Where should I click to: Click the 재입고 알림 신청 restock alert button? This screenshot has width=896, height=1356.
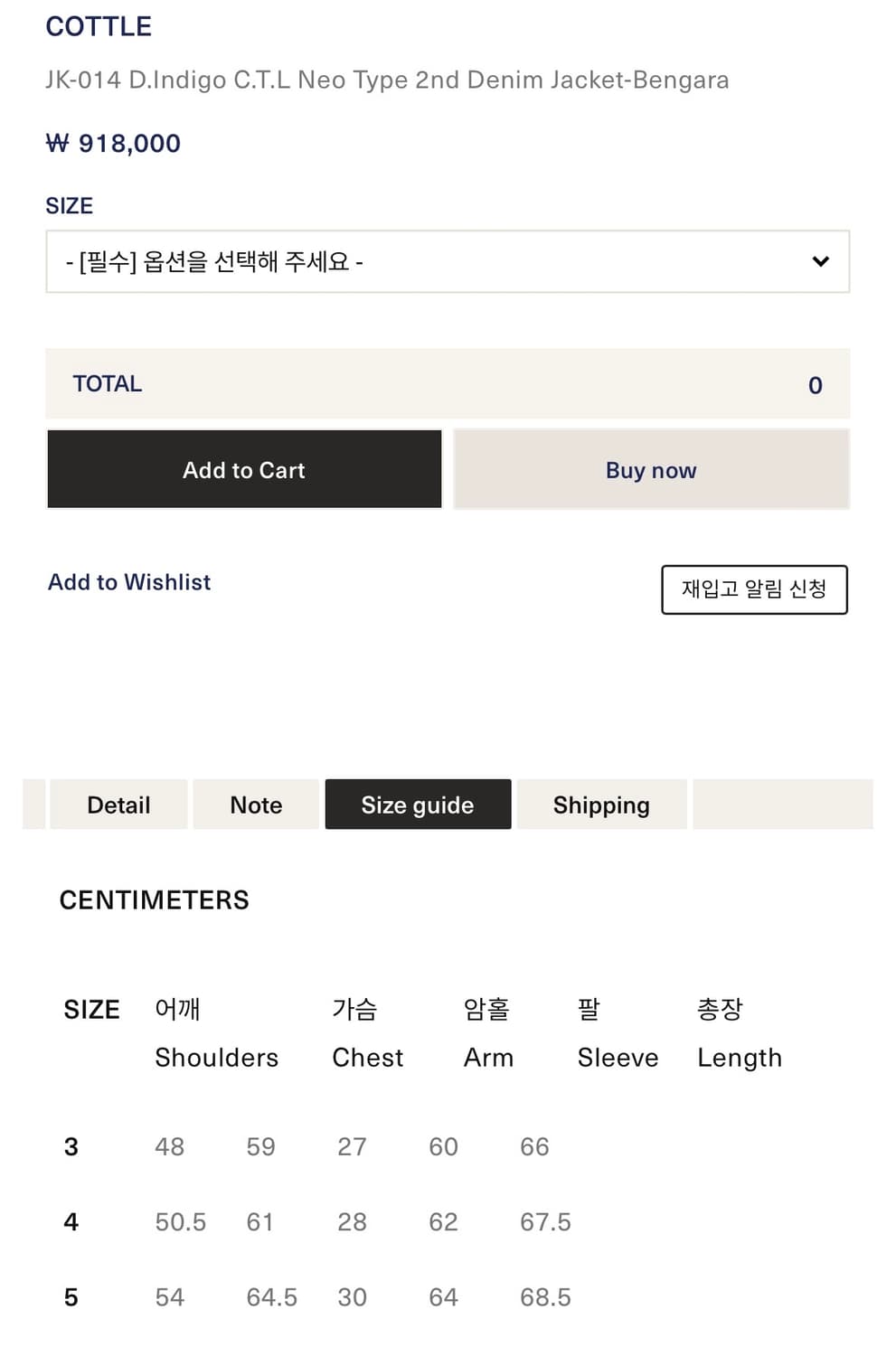(754, 589)
